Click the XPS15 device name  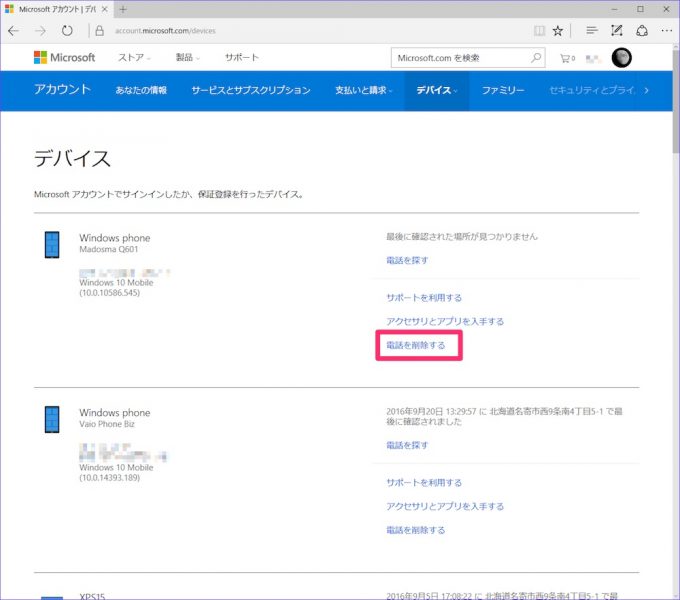coord(92,596)
